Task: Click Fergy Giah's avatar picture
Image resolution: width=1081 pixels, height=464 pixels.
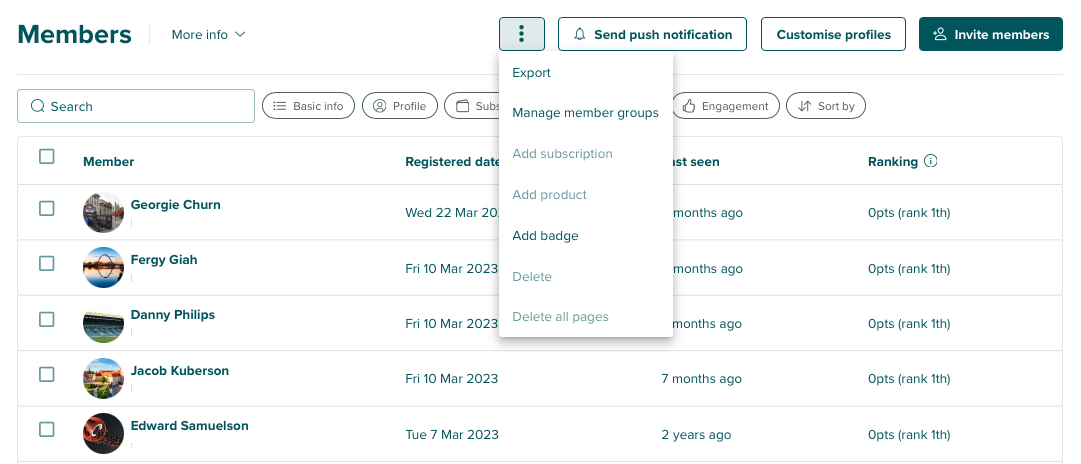Action: 103,267
